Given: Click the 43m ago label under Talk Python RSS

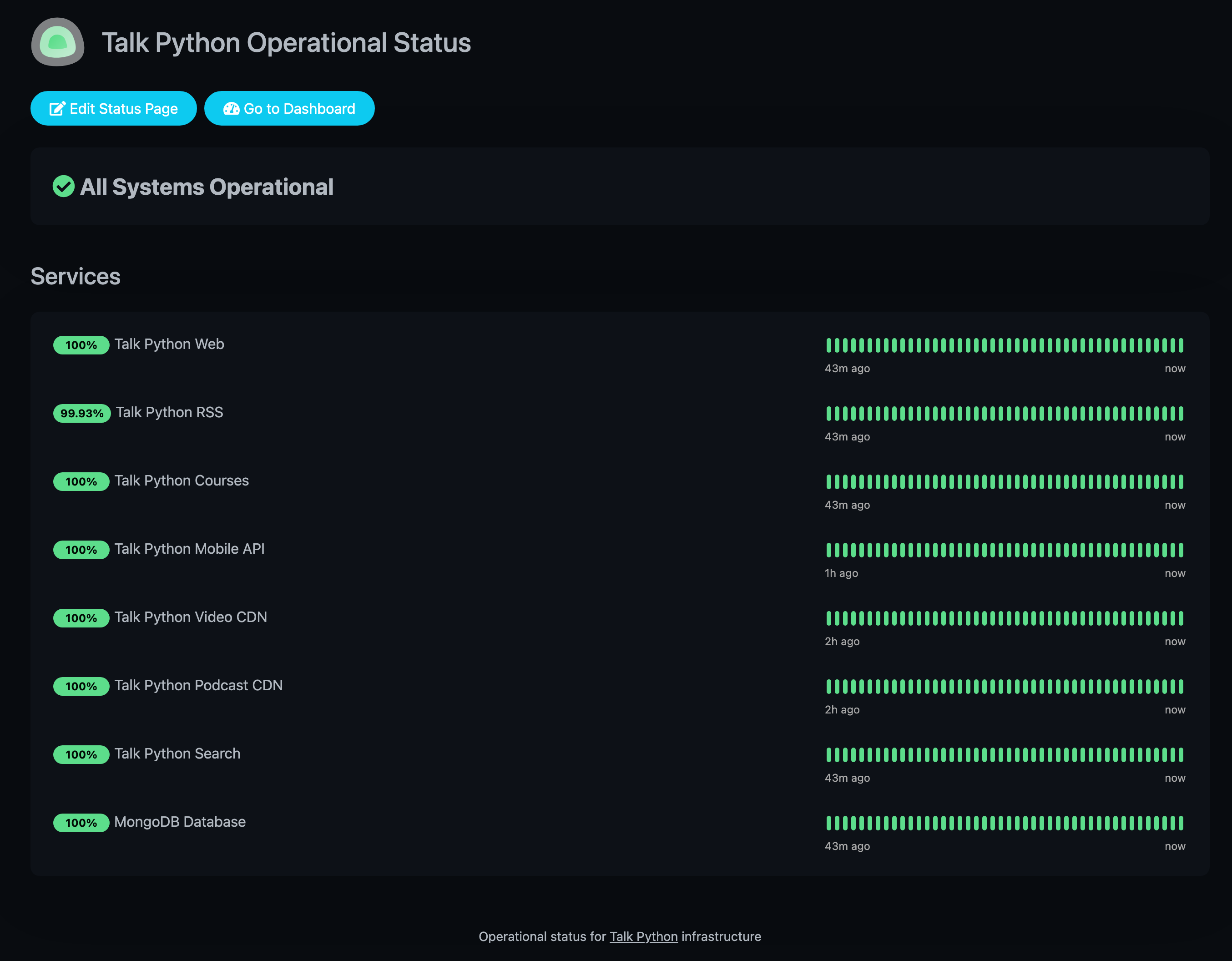Looking at the screenshot, I should click(x=847, y=437).
